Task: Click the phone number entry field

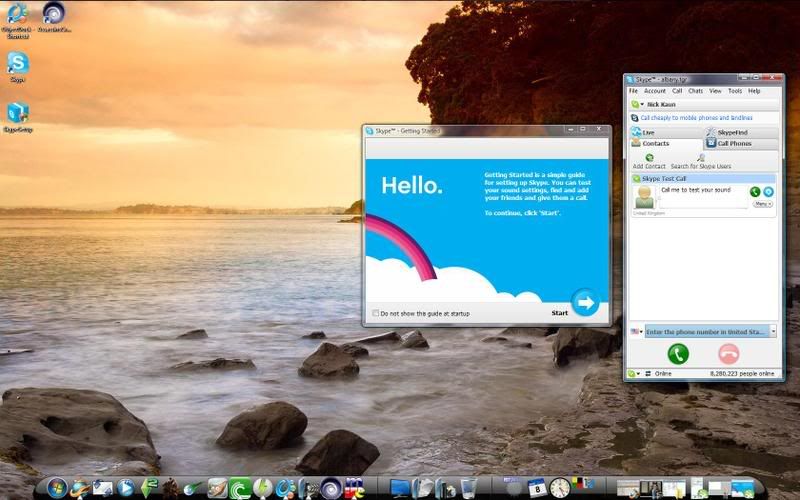Action: [x=707, y=332]
